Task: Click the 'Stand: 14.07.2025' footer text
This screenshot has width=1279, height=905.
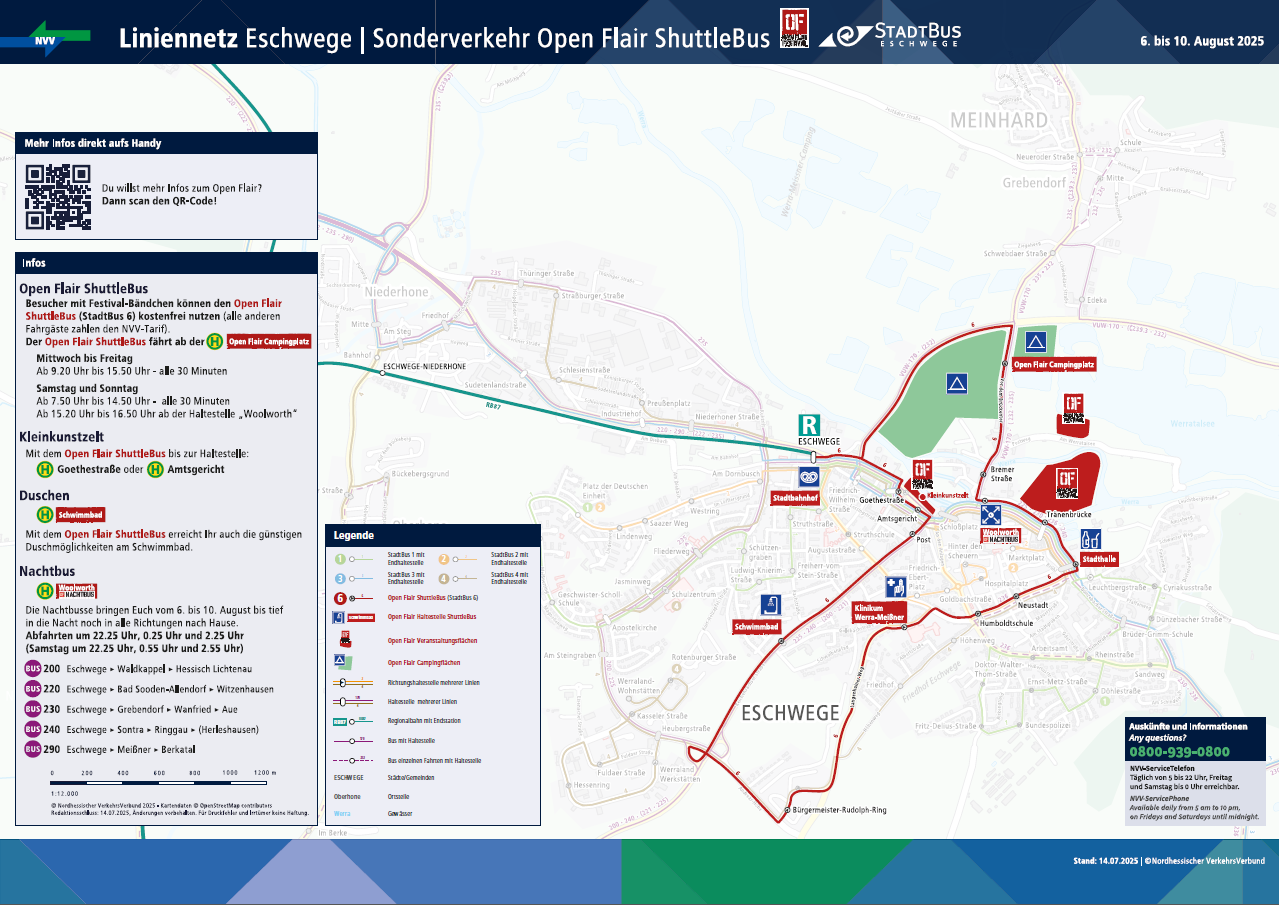Action: (x=1106, y=861)
